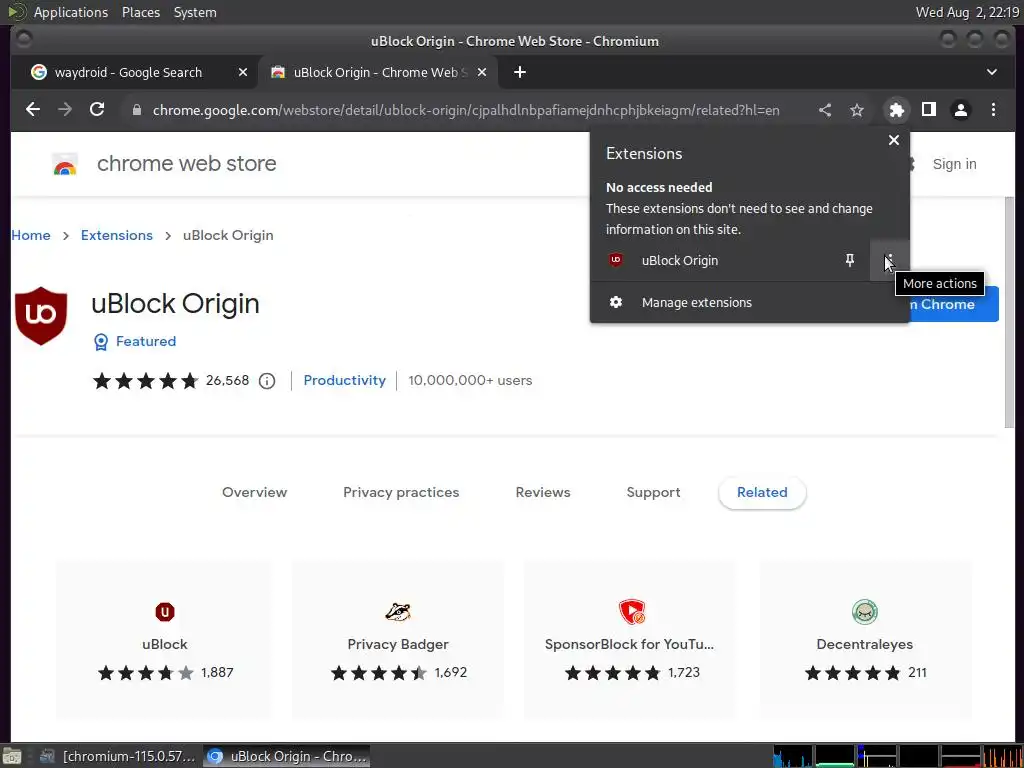Screen dimensions: 1024x768
Task: Go to Home breadcrumb link
Action: tap(31, 235)
